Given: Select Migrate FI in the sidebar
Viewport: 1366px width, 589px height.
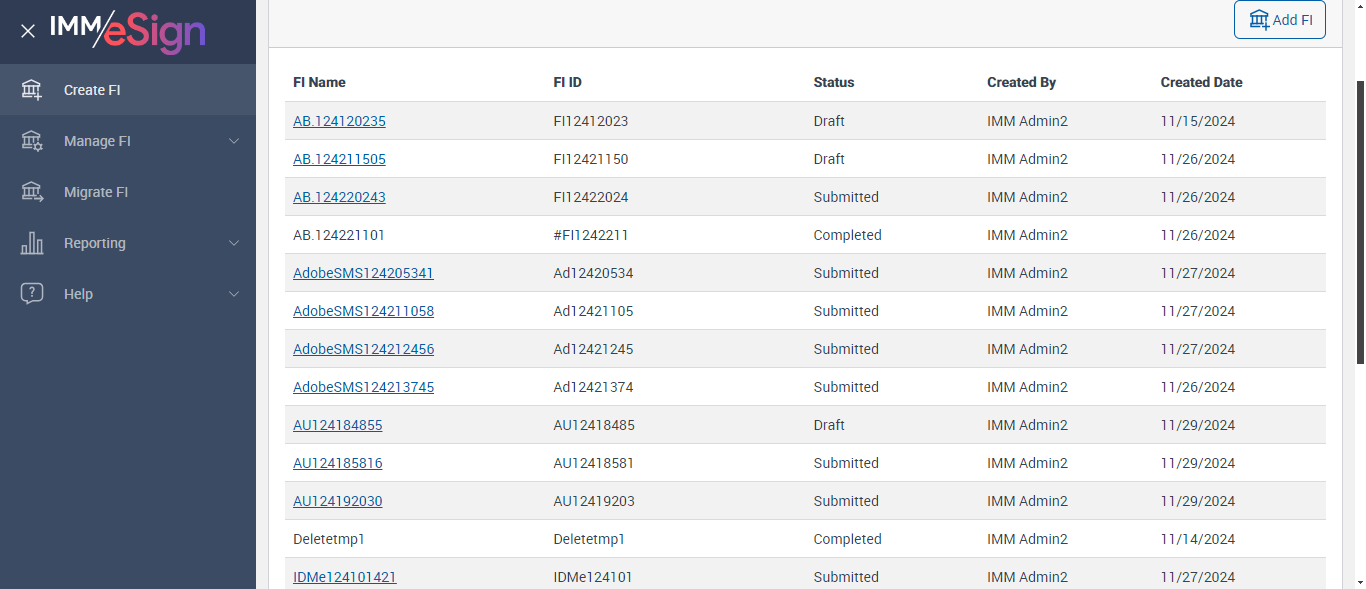Looking at the screenshot, I should pos(96,192).
